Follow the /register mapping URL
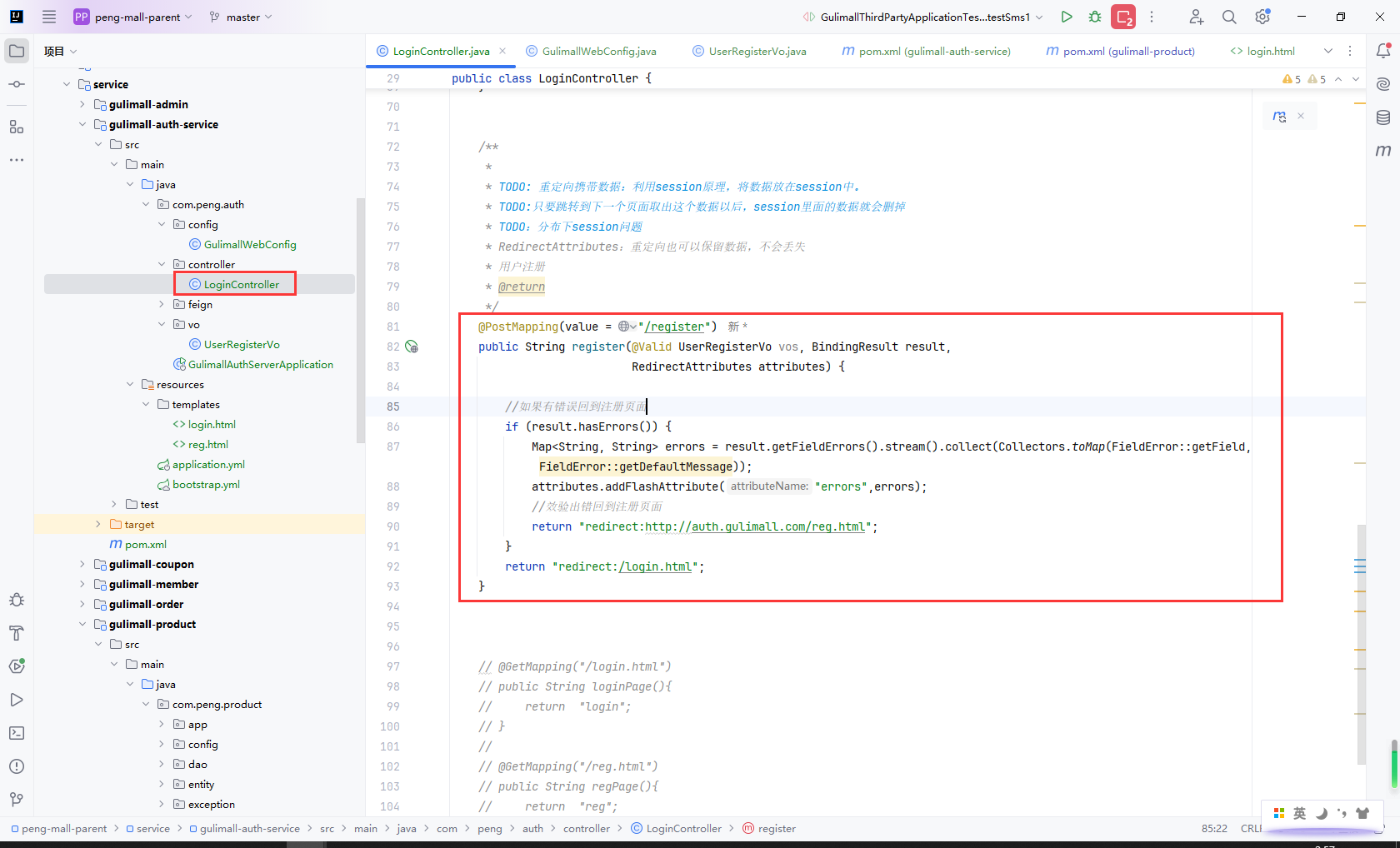This screenshot has height=848, width=1400. (674, 327)
